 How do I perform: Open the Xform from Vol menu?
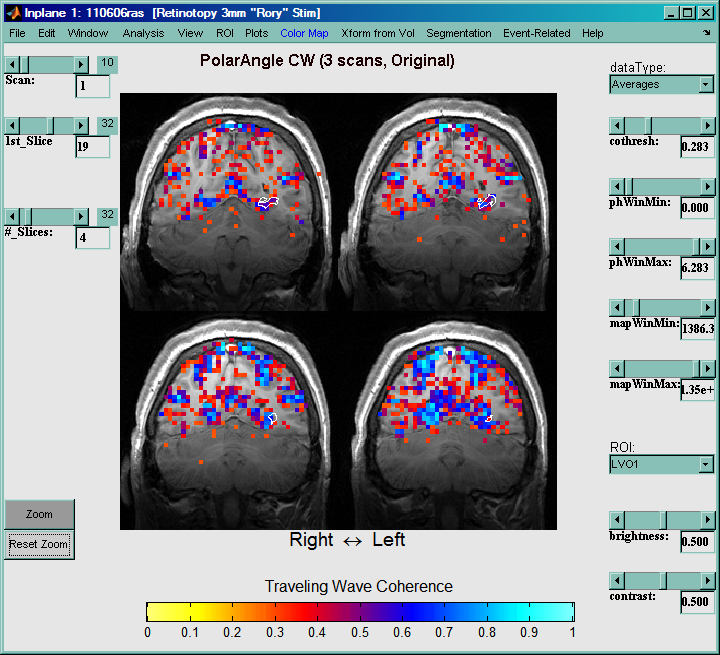point(377,33)
